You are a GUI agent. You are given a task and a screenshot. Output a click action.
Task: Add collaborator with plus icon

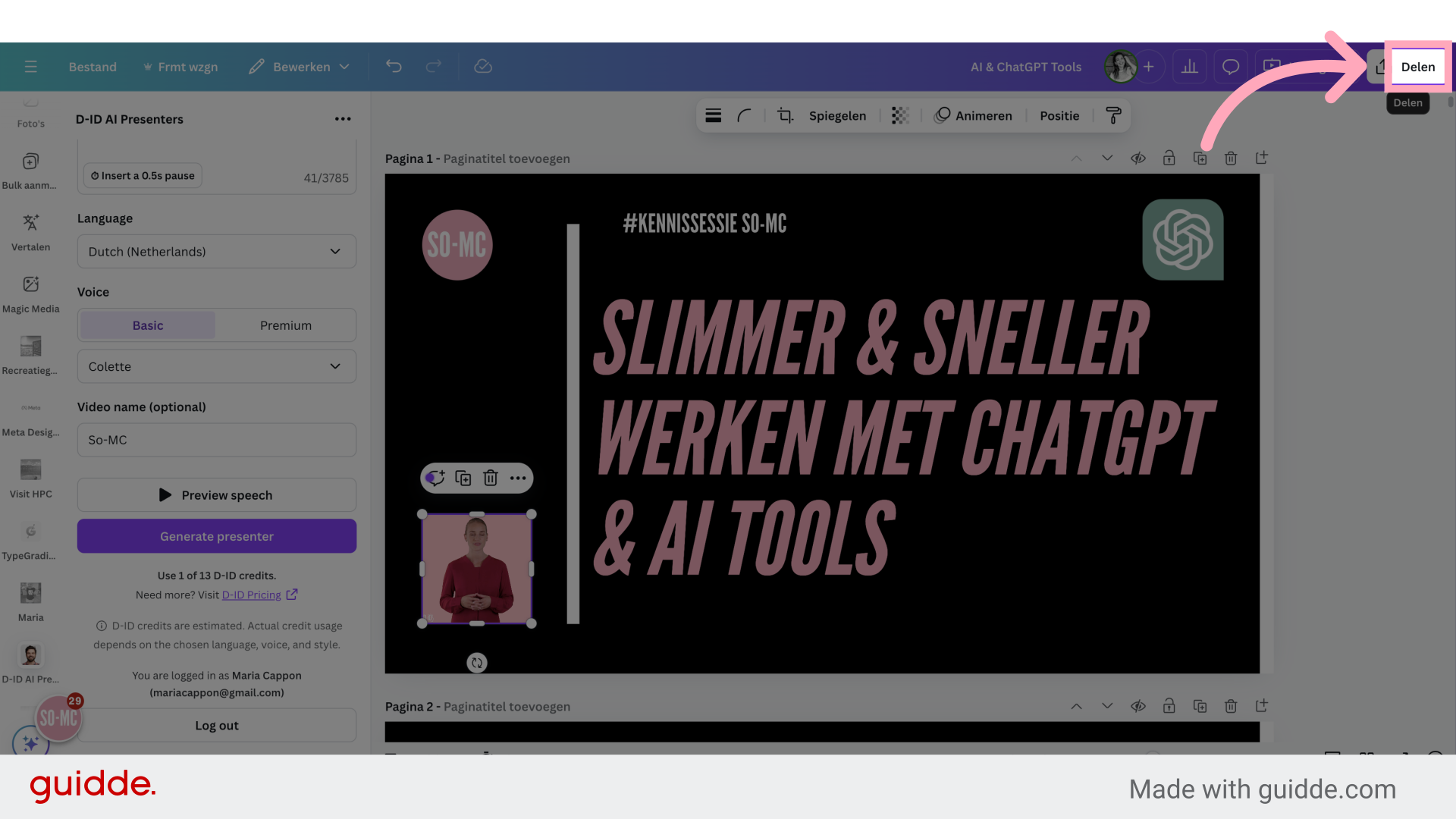point(1149,67)
